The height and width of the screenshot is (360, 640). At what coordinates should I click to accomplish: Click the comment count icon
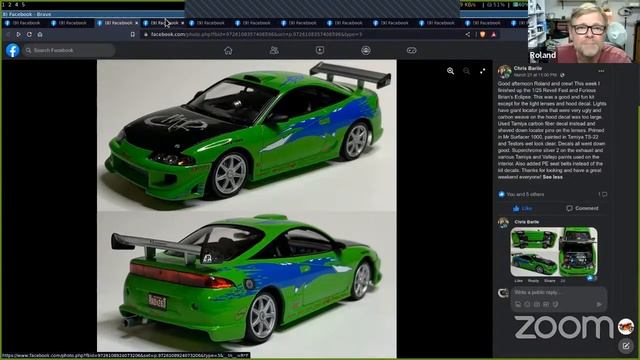603,194
